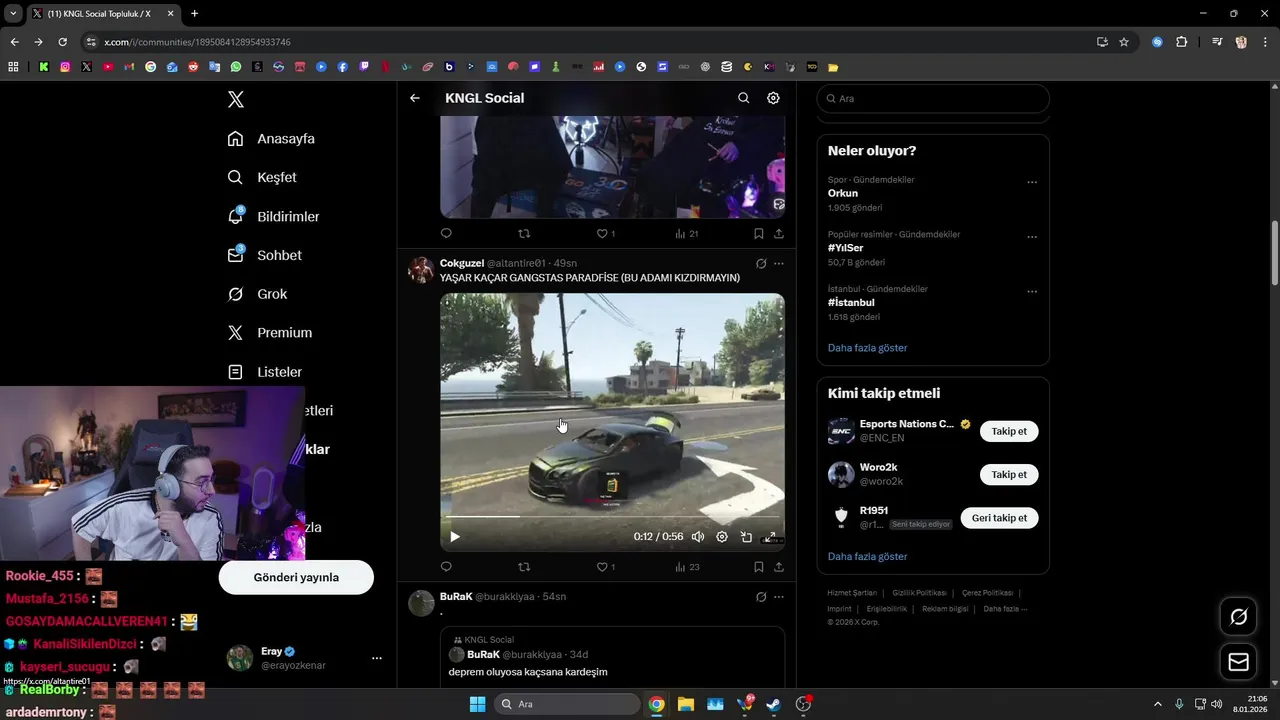View stats of Cokguzel's post (23)

(x=687, y=567)
